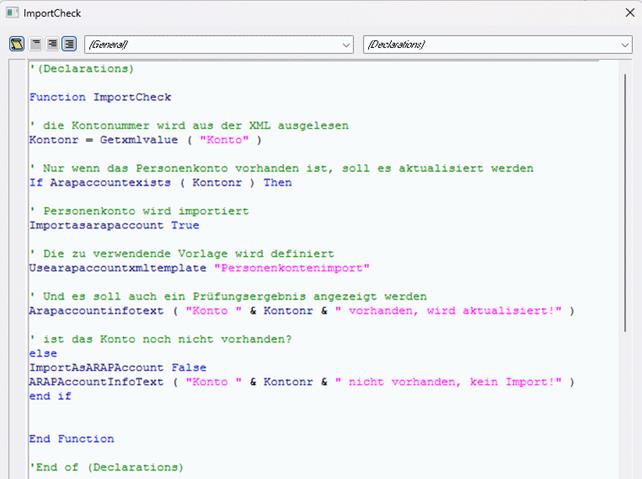Image resolution: width=642 pixels, height=479 pixels.
Task: Click the second toolbar icon with top-aligned lines
Action: click(x=35, y=44)
